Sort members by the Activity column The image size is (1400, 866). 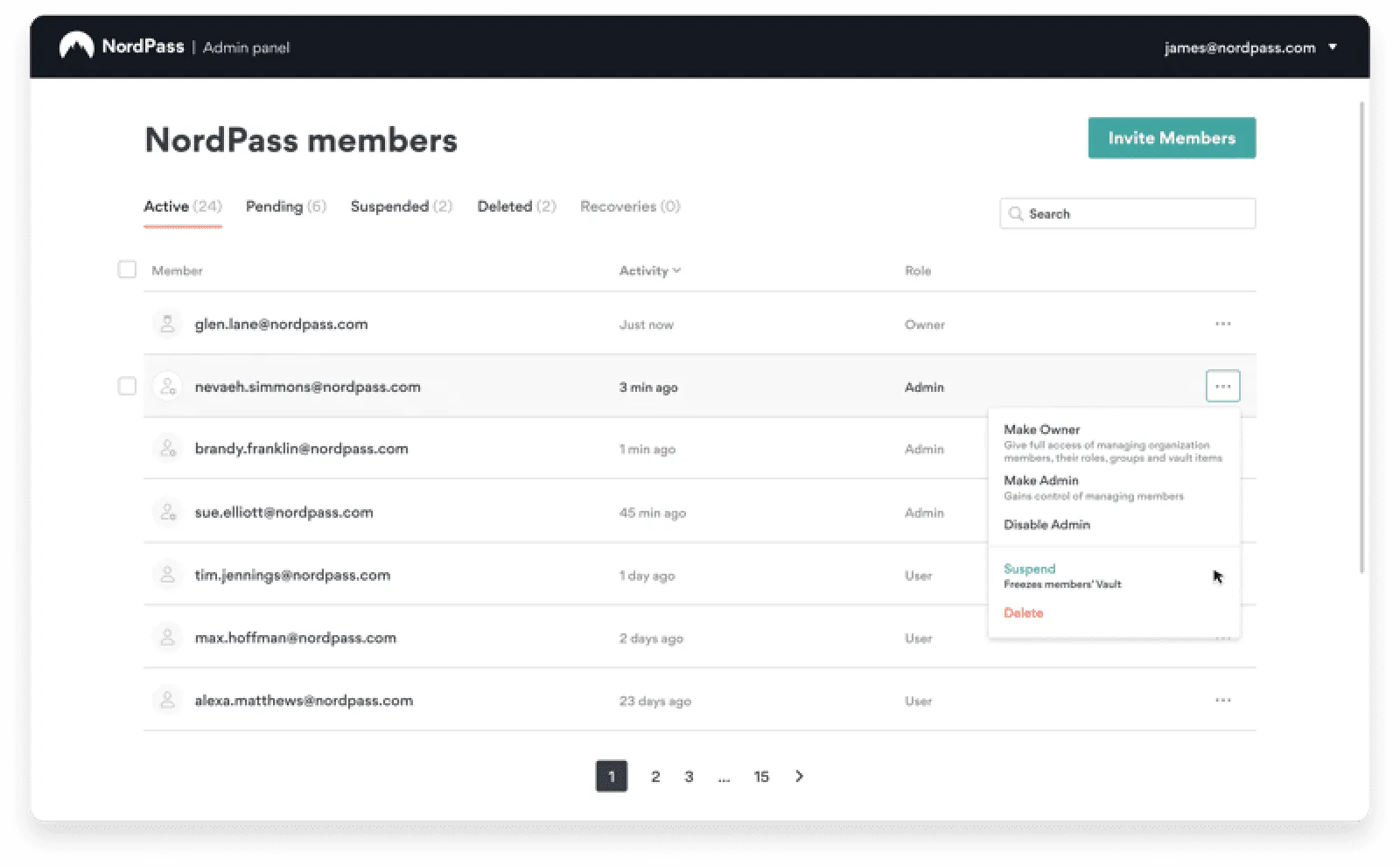649,271
